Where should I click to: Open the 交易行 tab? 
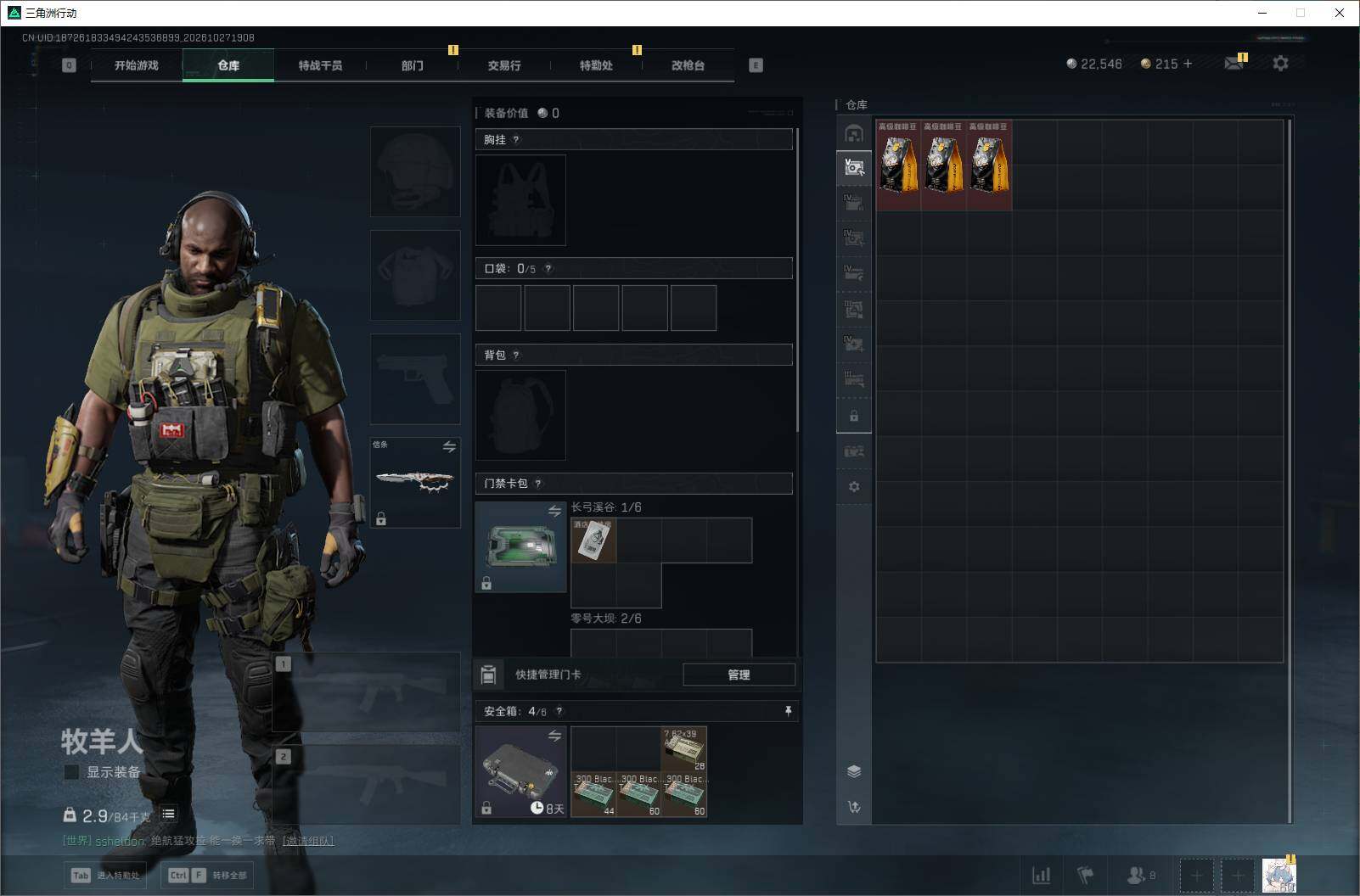tap(504, 65)
